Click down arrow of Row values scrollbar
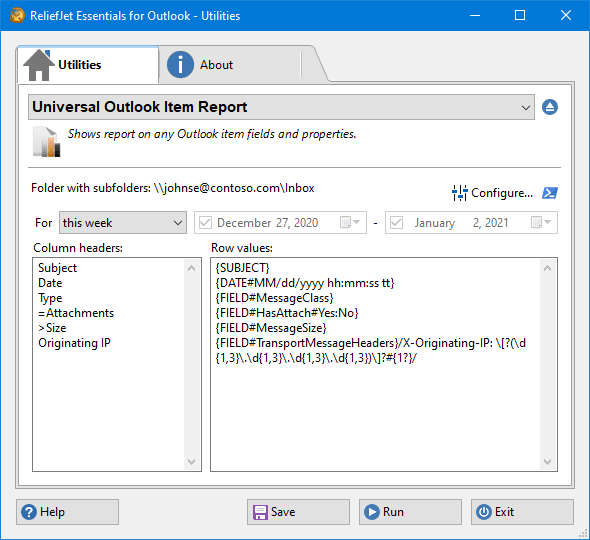 click(547, 462)
